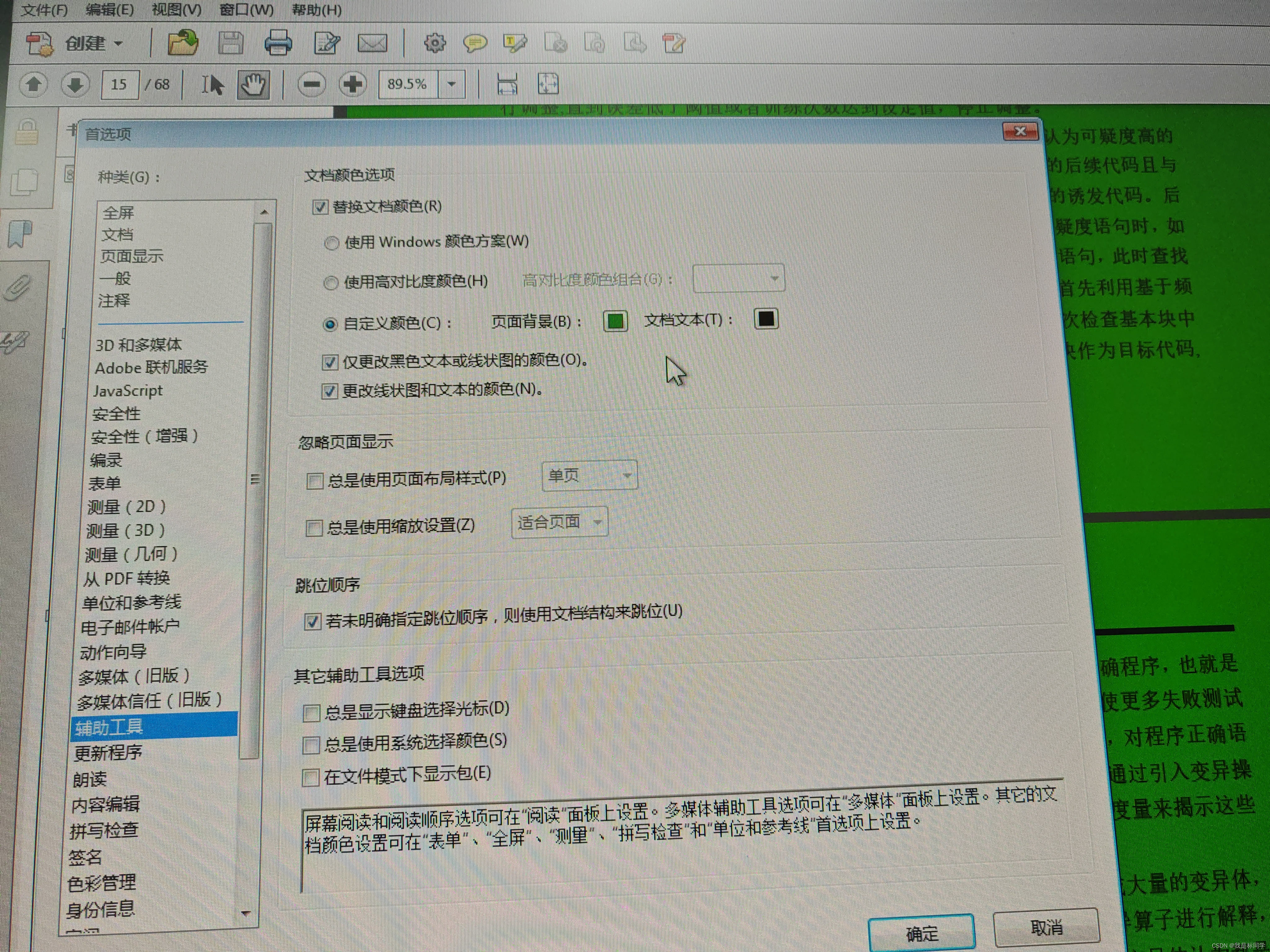The width and height of the screenshot is (1270, 952).
Task: Enable 总是使用页面布局样式 checkbox
Action: (315, 480)
